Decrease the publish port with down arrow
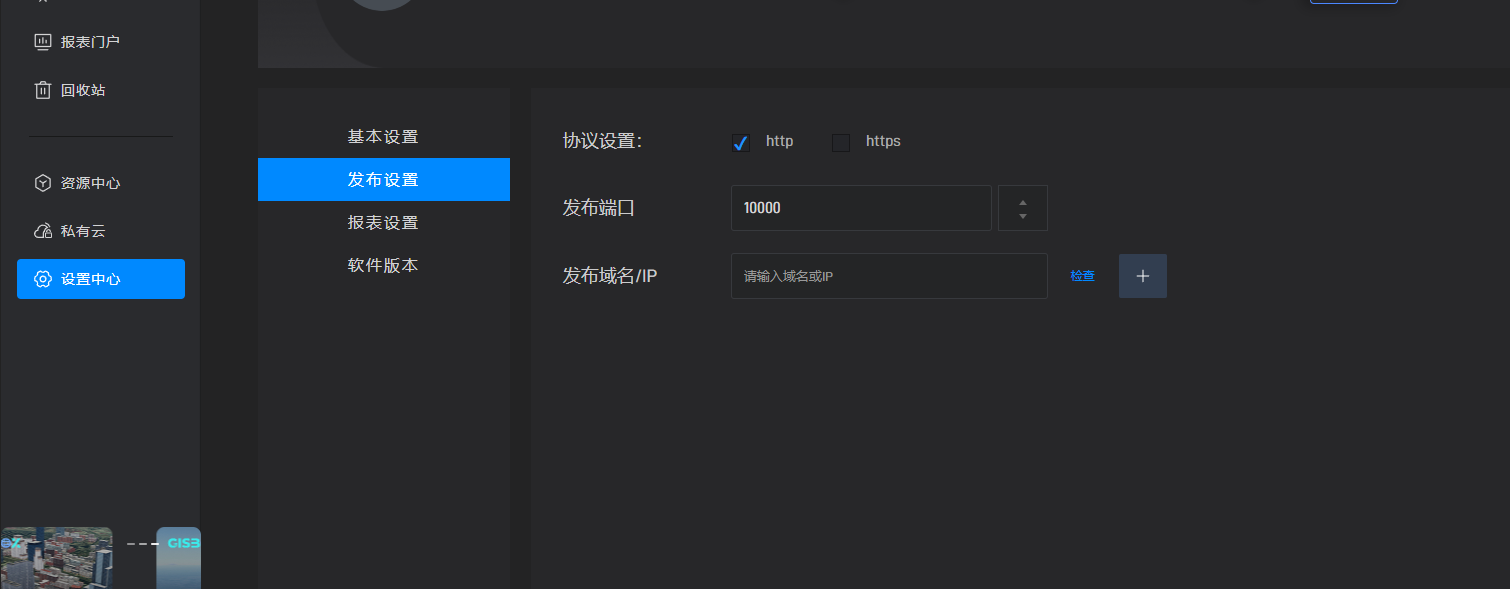Image resolution: width=1510 pixels, height=589 pixels. [1022, 216]
